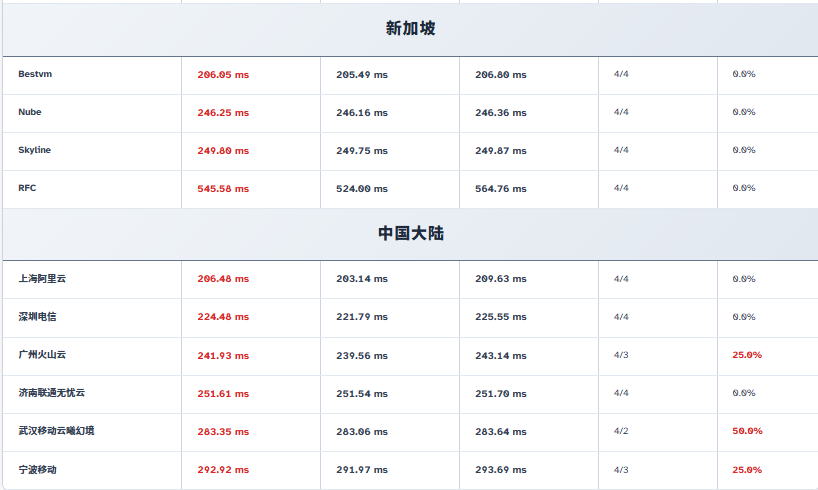Click 25.0% loss for 广州火山云
The image size is (818, 490).
(747, 355)
